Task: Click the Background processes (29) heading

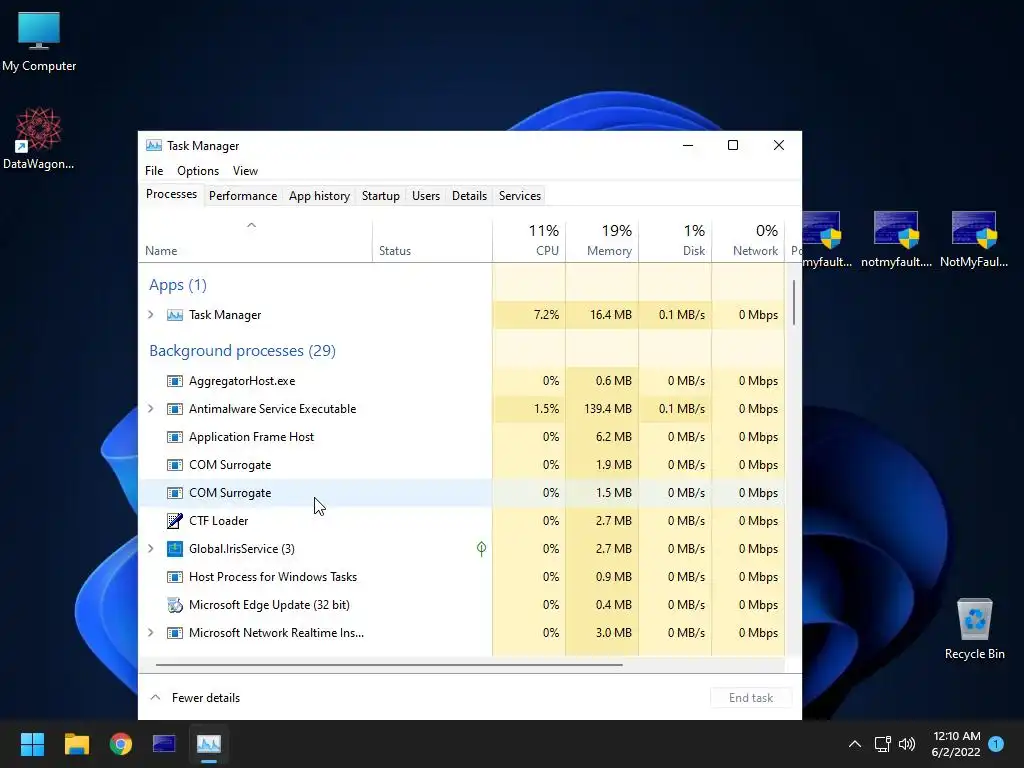Action: (242, 351)
